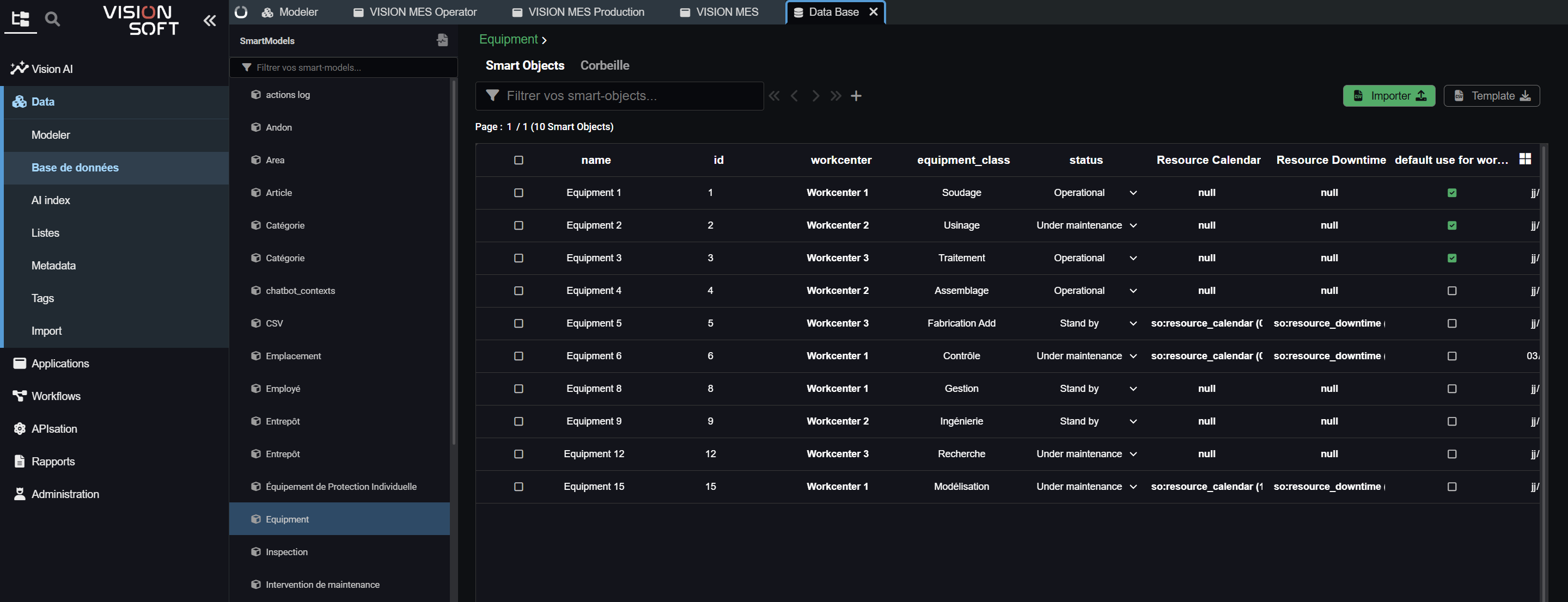Click the add new smart object plus icon

pos(856,96)
